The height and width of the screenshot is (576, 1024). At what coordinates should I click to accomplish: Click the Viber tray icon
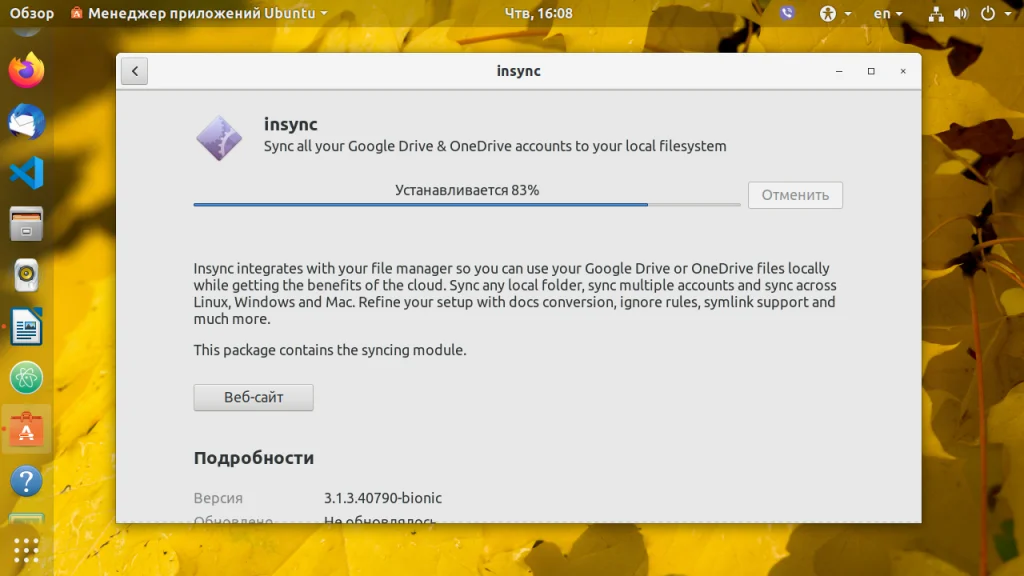click(x=787, y=14)
